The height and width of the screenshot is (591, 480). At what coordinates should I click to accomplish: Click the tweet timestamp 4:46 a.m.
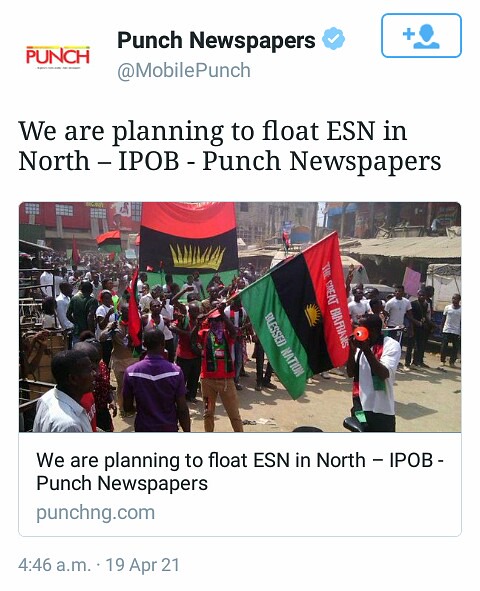coord(55,565)
